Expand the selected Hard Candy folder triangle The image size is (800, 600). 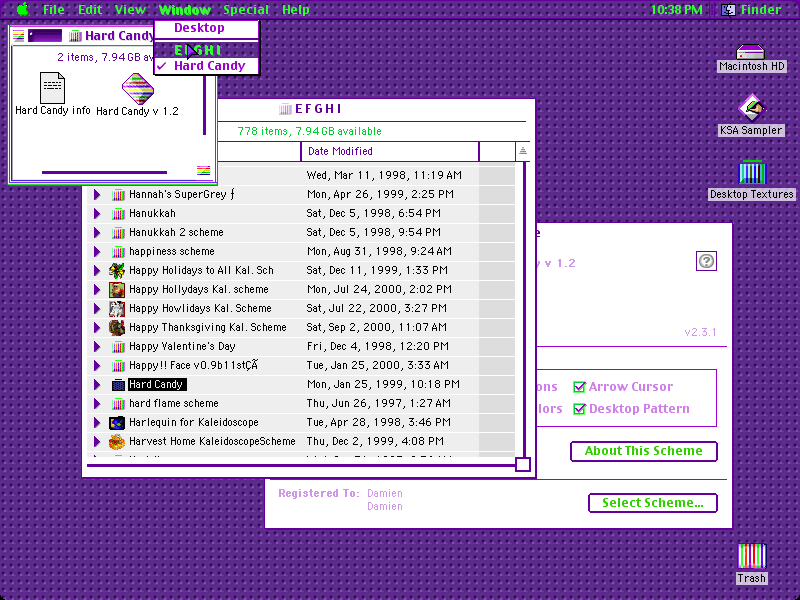[97, 384]
